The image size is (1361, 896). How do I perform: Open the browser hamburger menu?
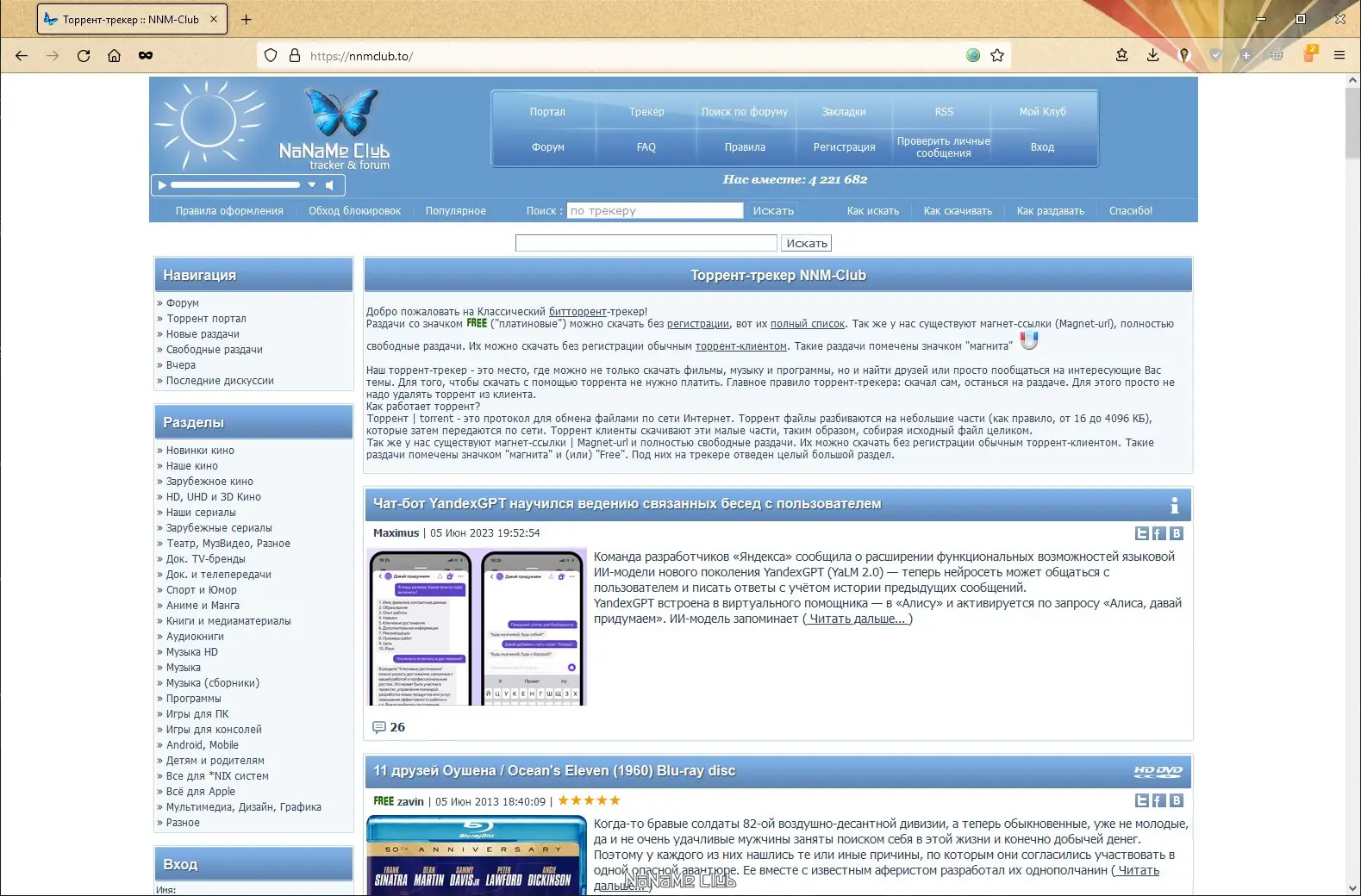pyautogui.click(x=1339, y=55)
